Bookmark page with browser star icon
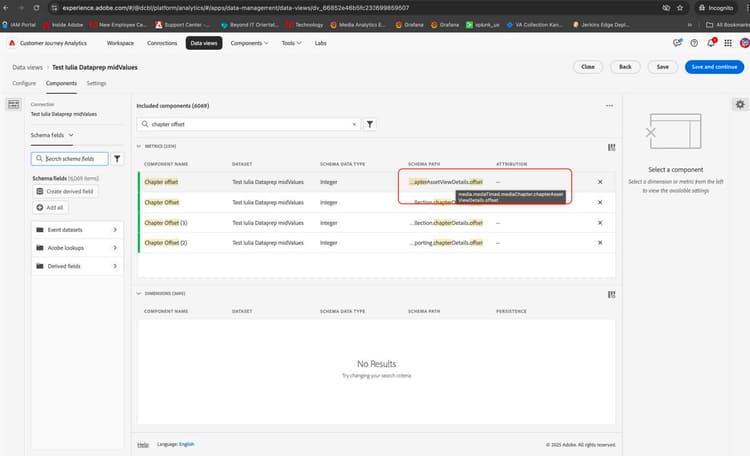750x456 pixels. tap(680, 8)
